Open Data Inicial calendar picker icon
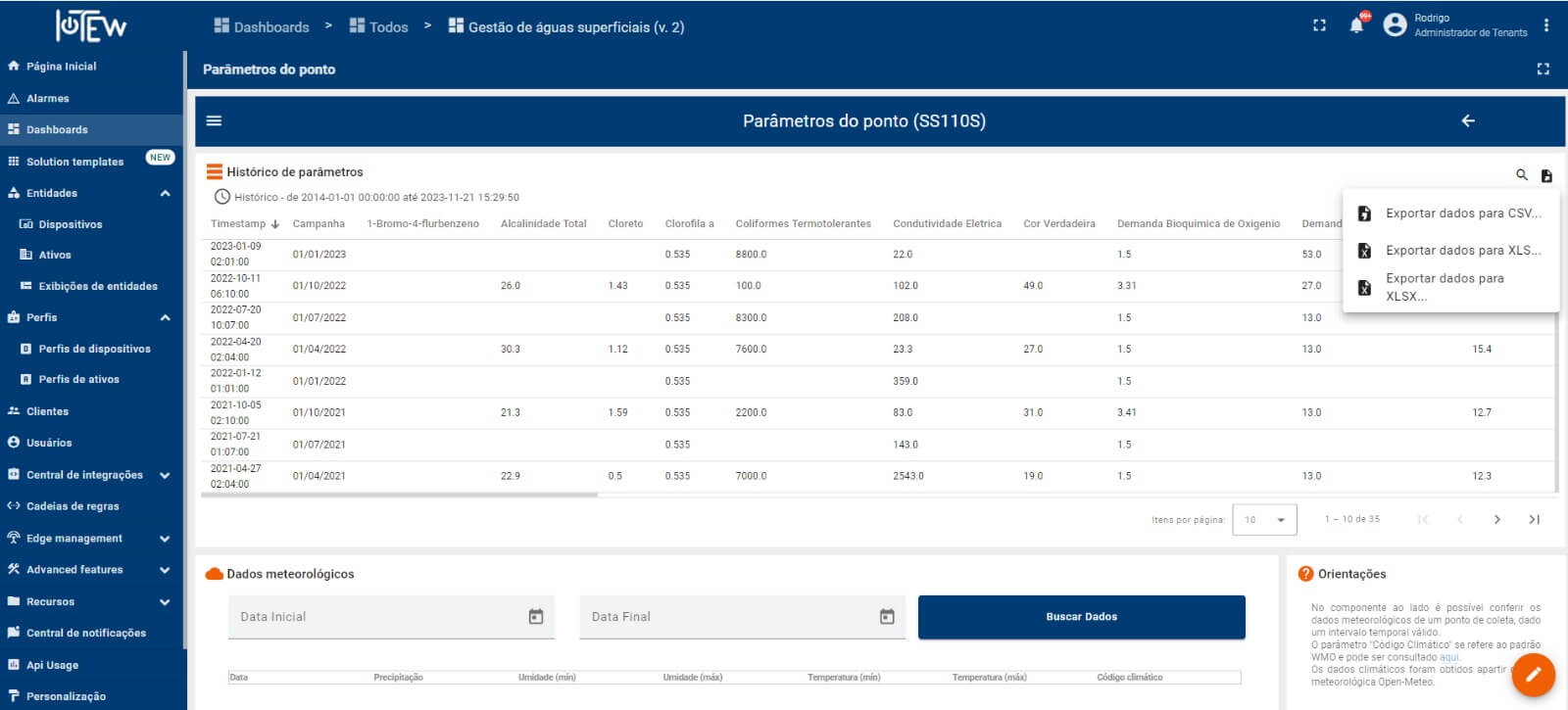Screen dimensions: 1568x710 pos(536,616)
